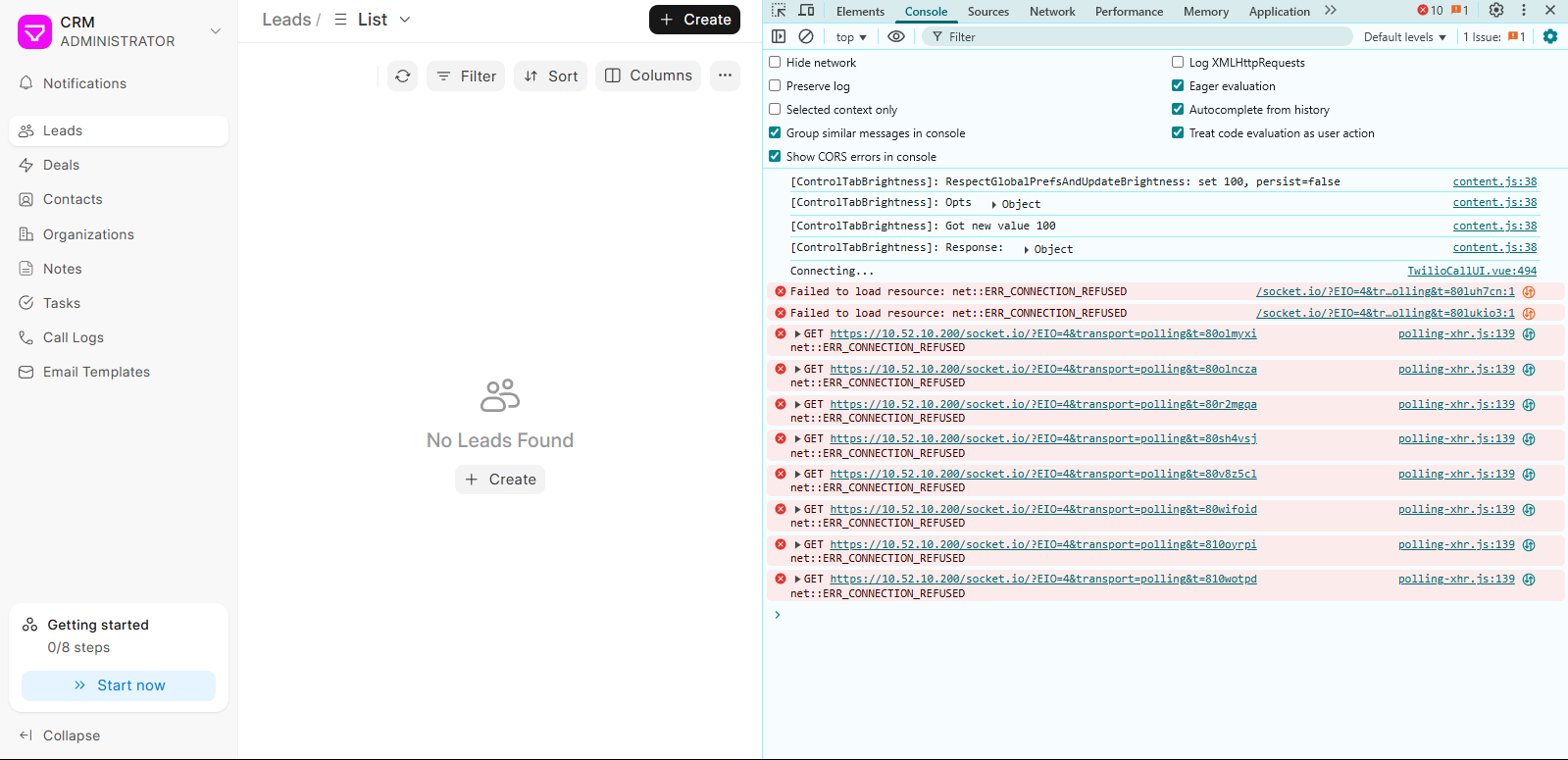This screenshot has width=1568, height=760.
Task: Click Start now in Getting started
Action: (x=119, y=685)
